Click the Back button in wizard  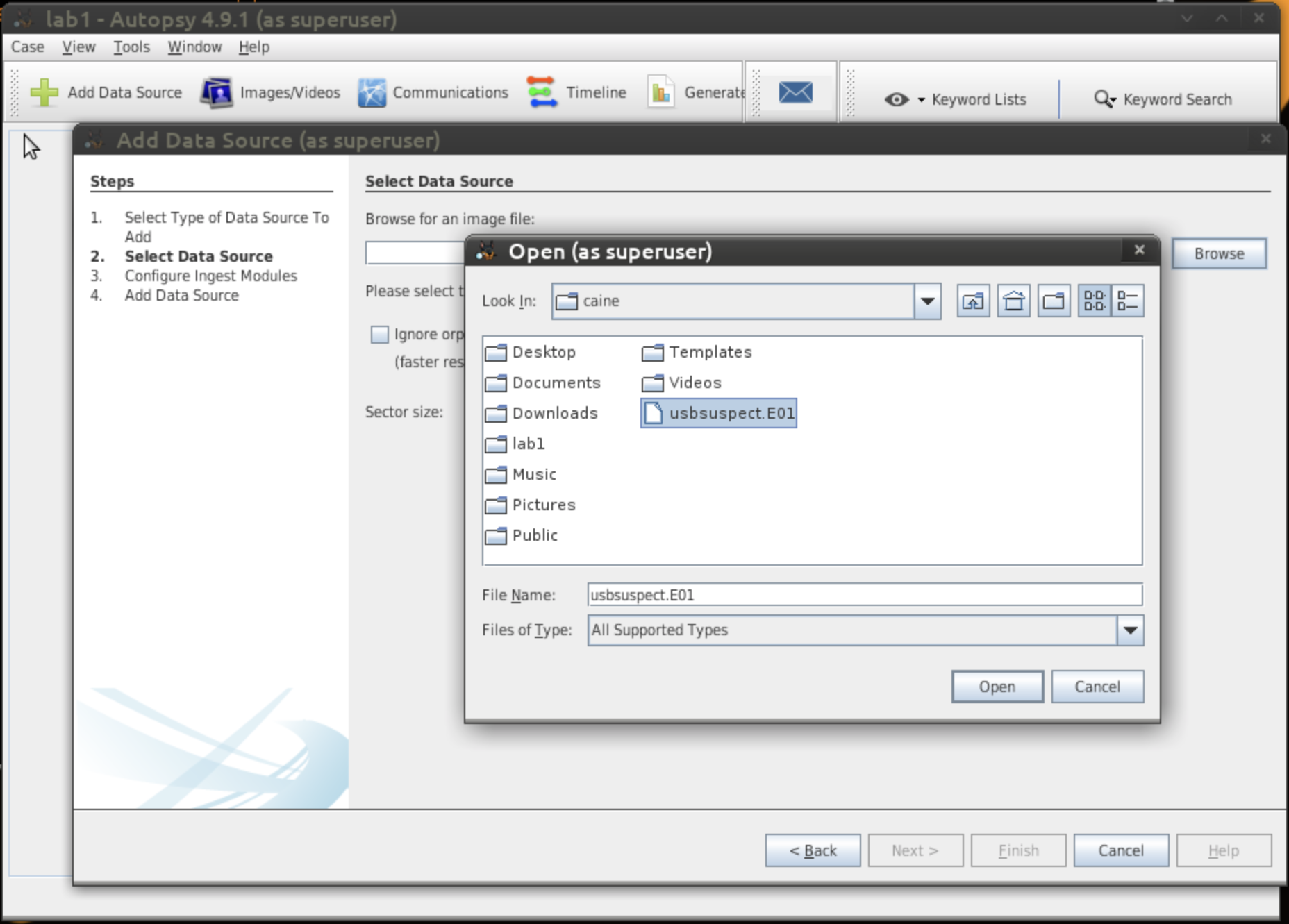point(813,850)
